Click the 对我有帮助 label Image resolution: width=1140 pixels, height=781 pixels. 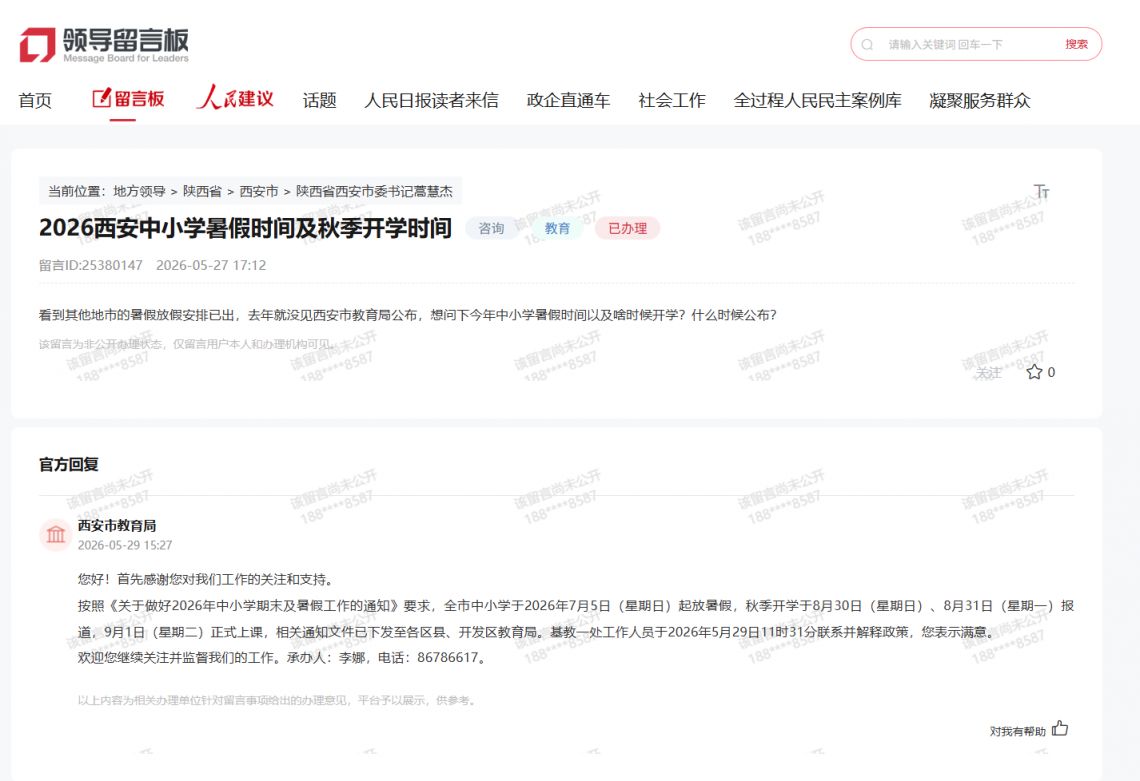pos(1017,731)
